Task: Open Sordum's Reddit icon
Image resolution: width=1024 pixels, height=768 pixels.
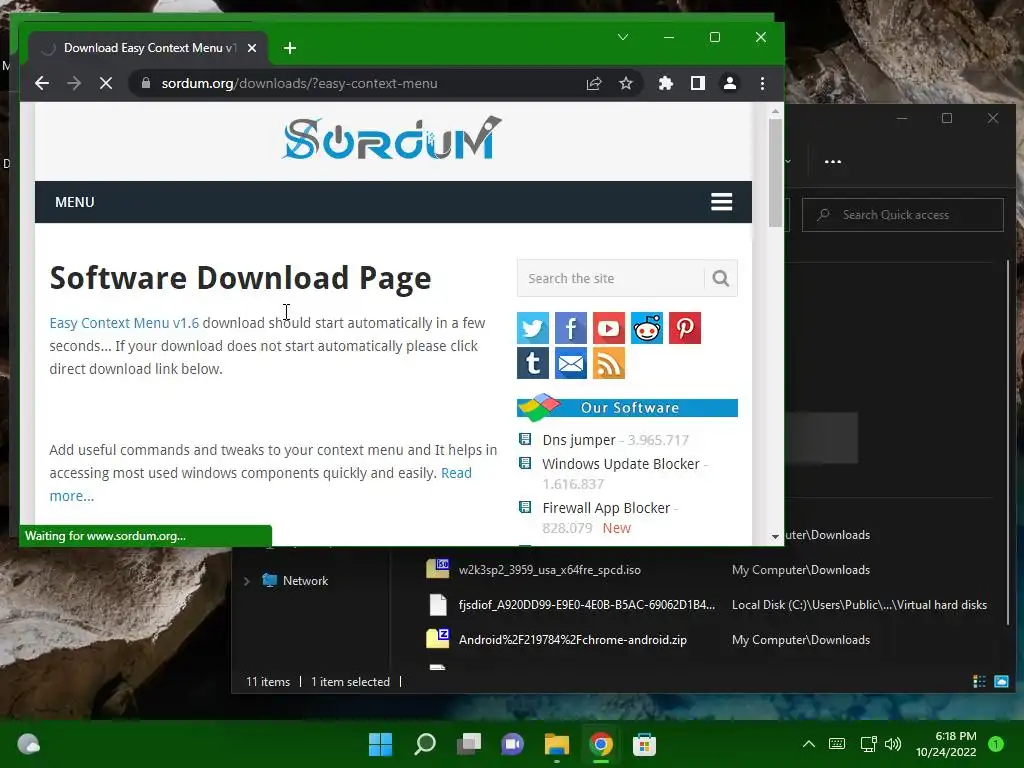Action: tap(647, 328)
